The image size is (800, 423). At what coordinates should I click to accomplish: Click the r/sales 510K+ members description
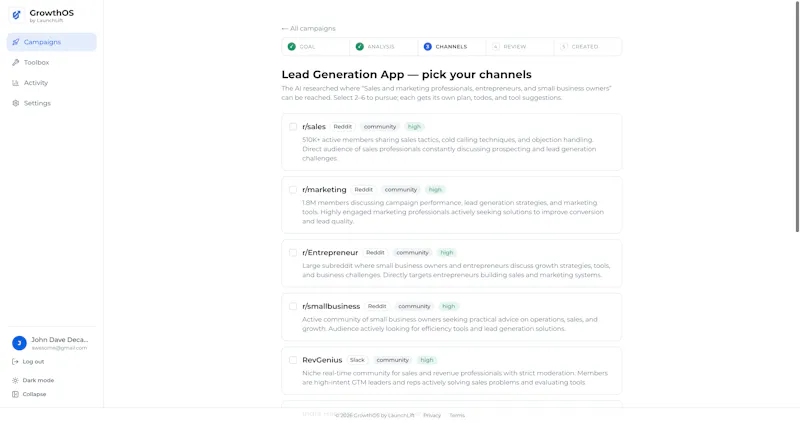[449, 149]
